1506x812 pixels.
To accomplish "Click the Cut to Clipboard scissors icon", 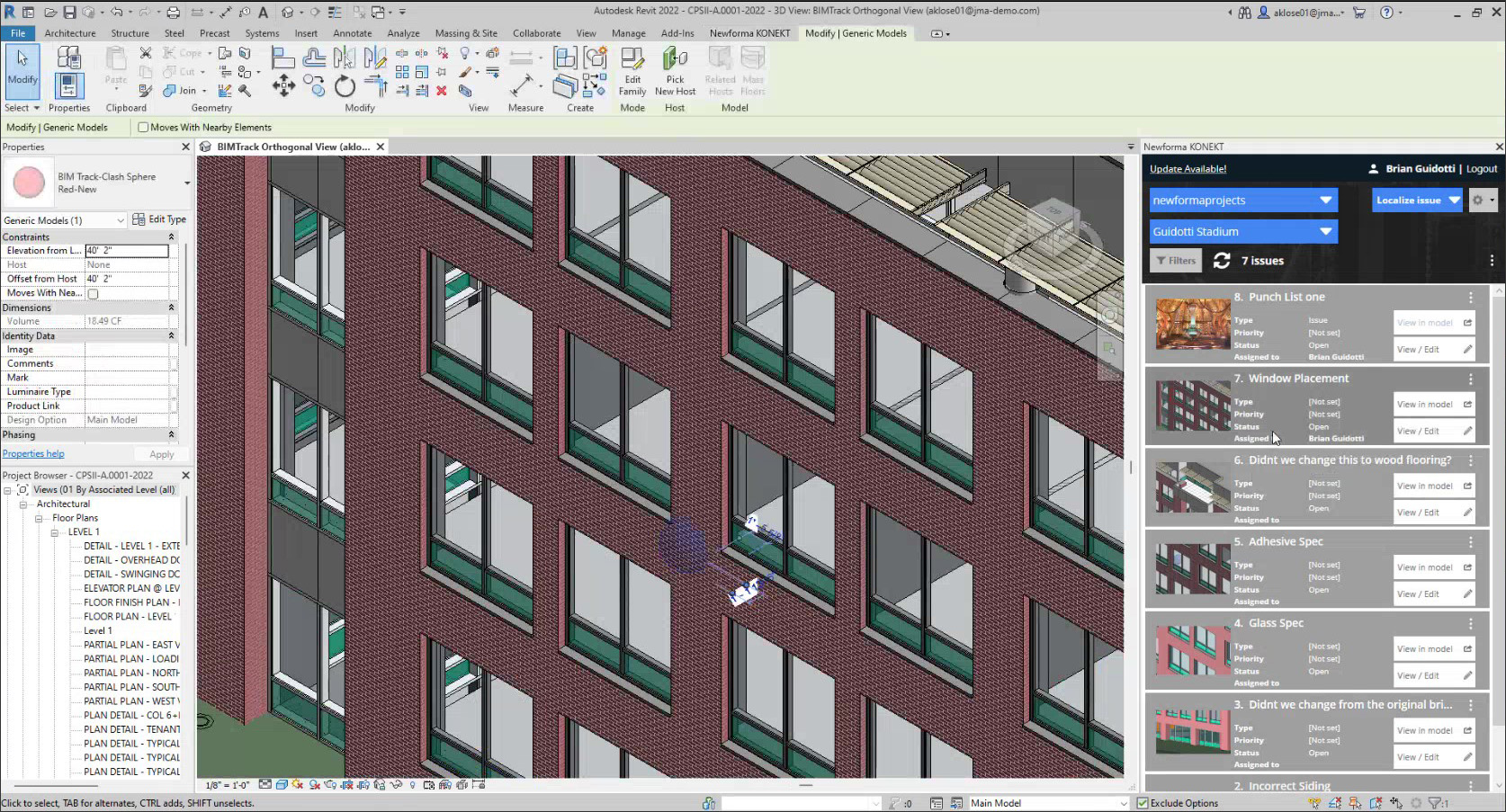I will pyautogui.click(x=146, y=53).
